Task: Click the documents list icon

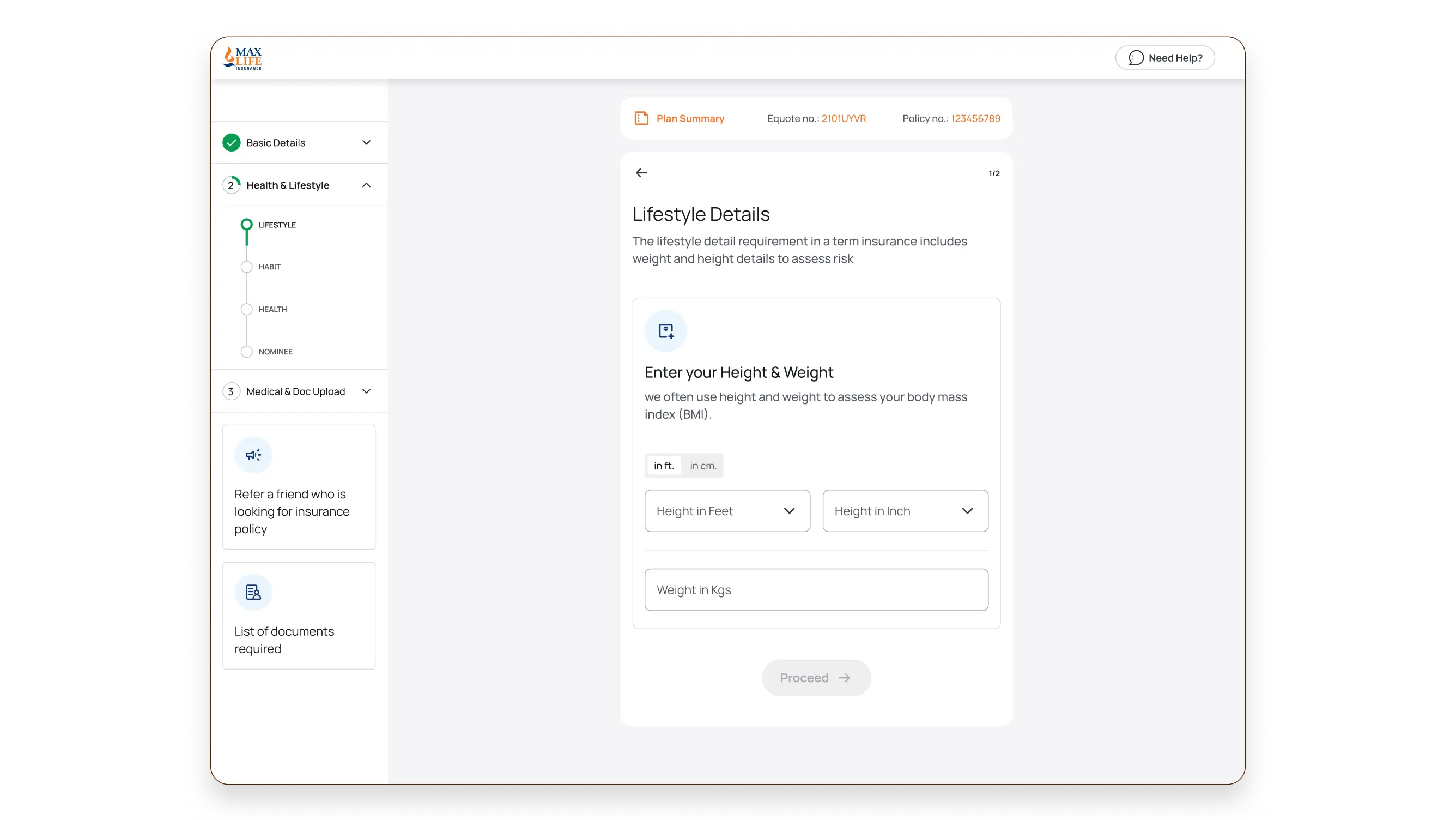Action: click(253, 592)
